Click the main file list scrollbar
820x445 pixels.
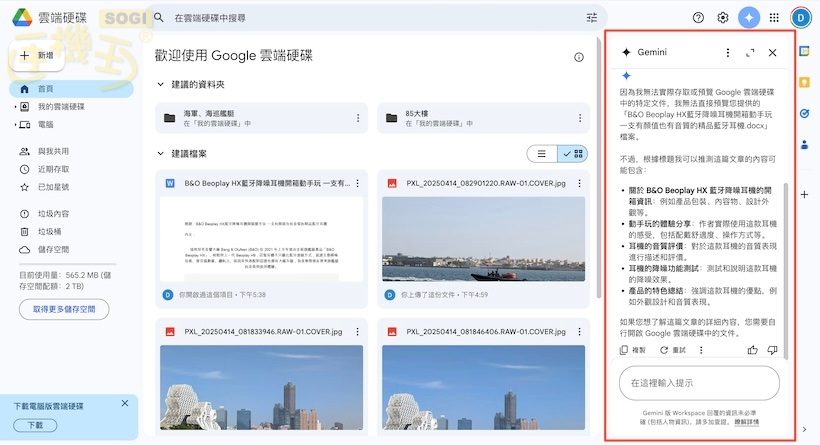click(x=599, y=167)
